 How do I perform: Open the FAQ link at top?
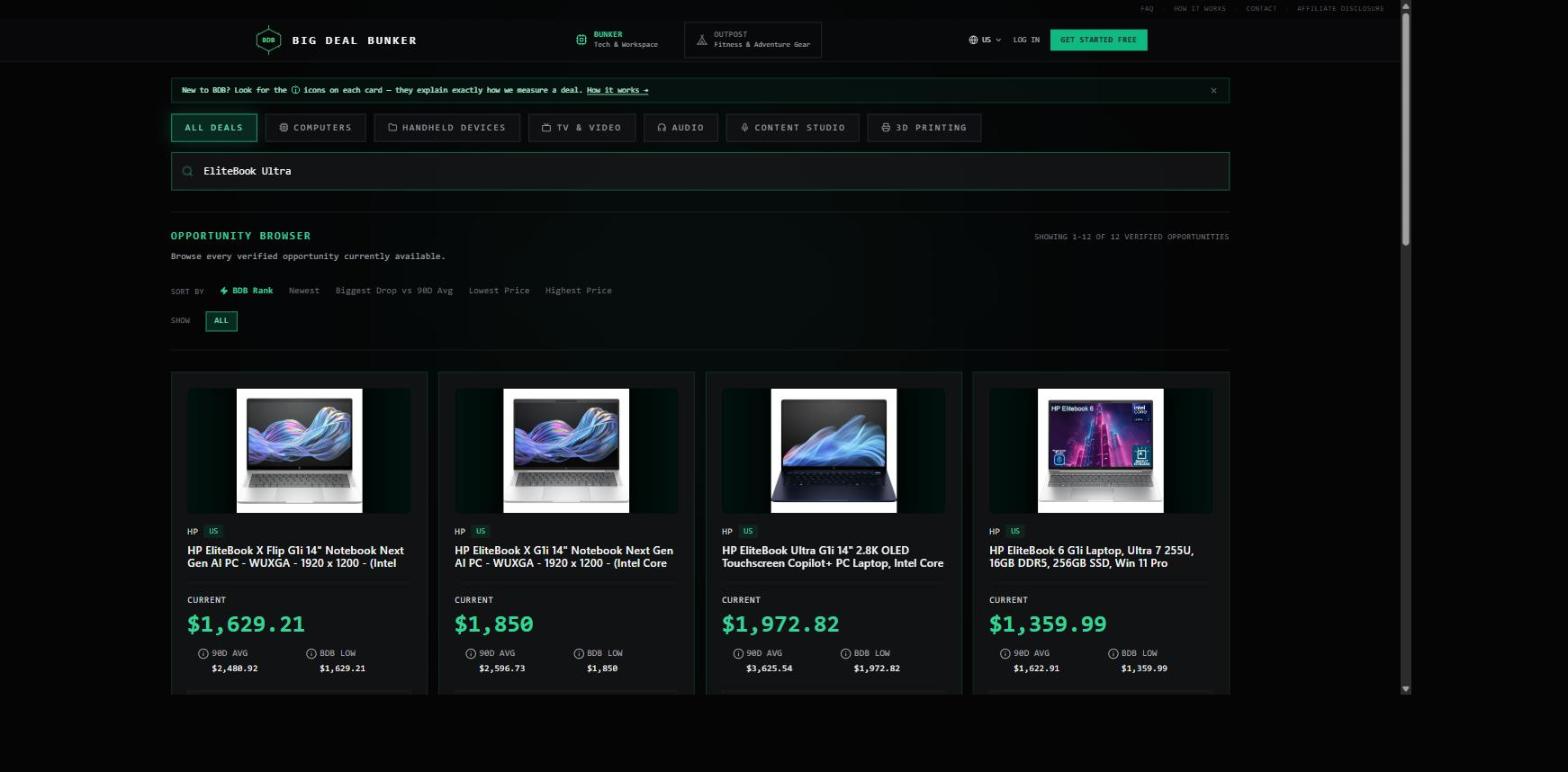click(1147, 9)
